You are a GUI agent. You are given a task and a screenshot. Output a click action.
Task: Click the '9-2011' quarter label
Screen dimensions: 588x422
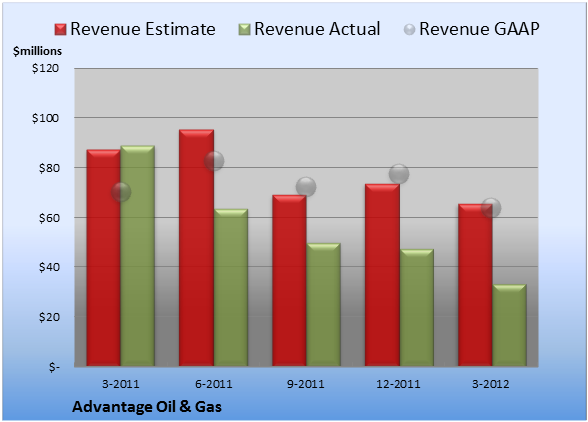click(306, 384)
